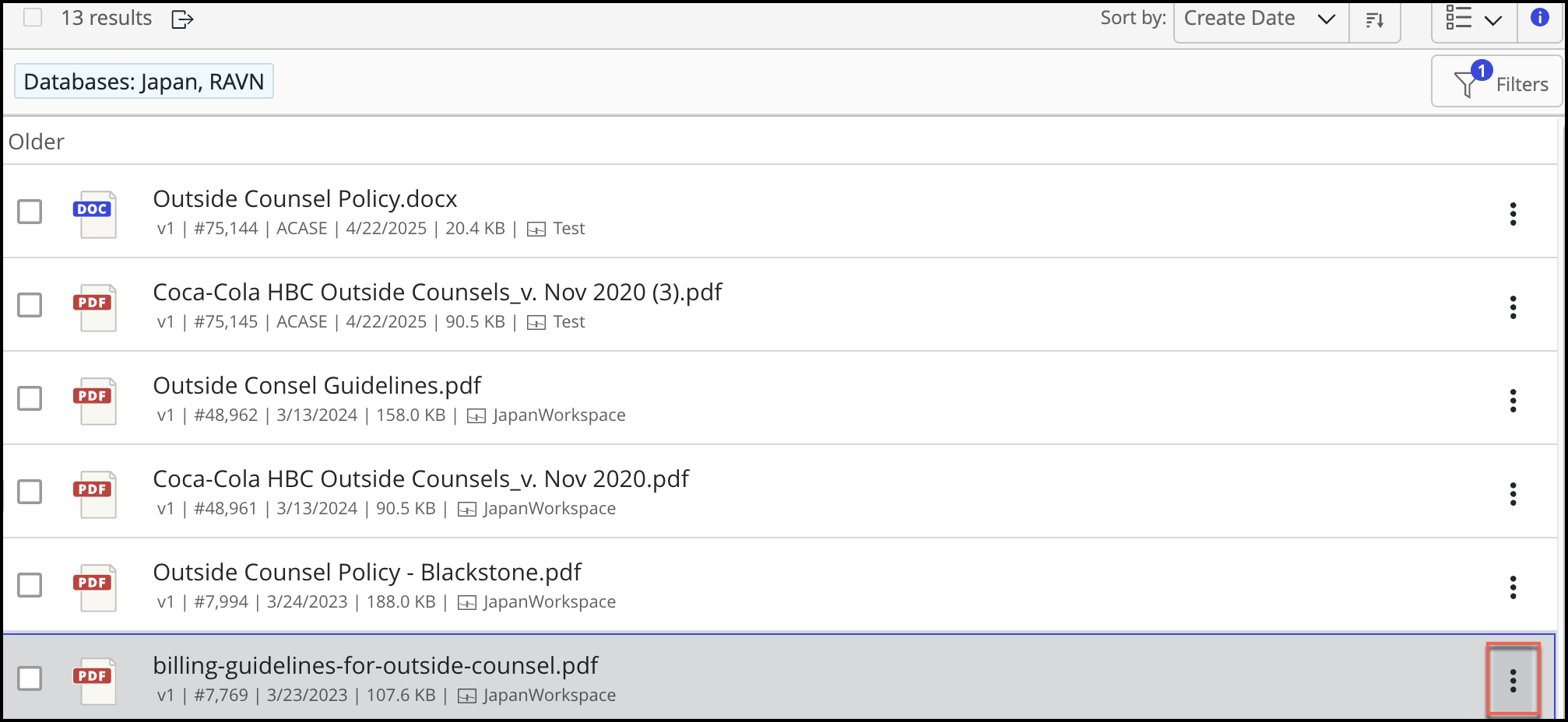The height and width of the screenshot is (722, 1568).
Task: Open more options for Outside Counsel Policy - Blackstone.pdf
Action: (x=1513, y=587)
